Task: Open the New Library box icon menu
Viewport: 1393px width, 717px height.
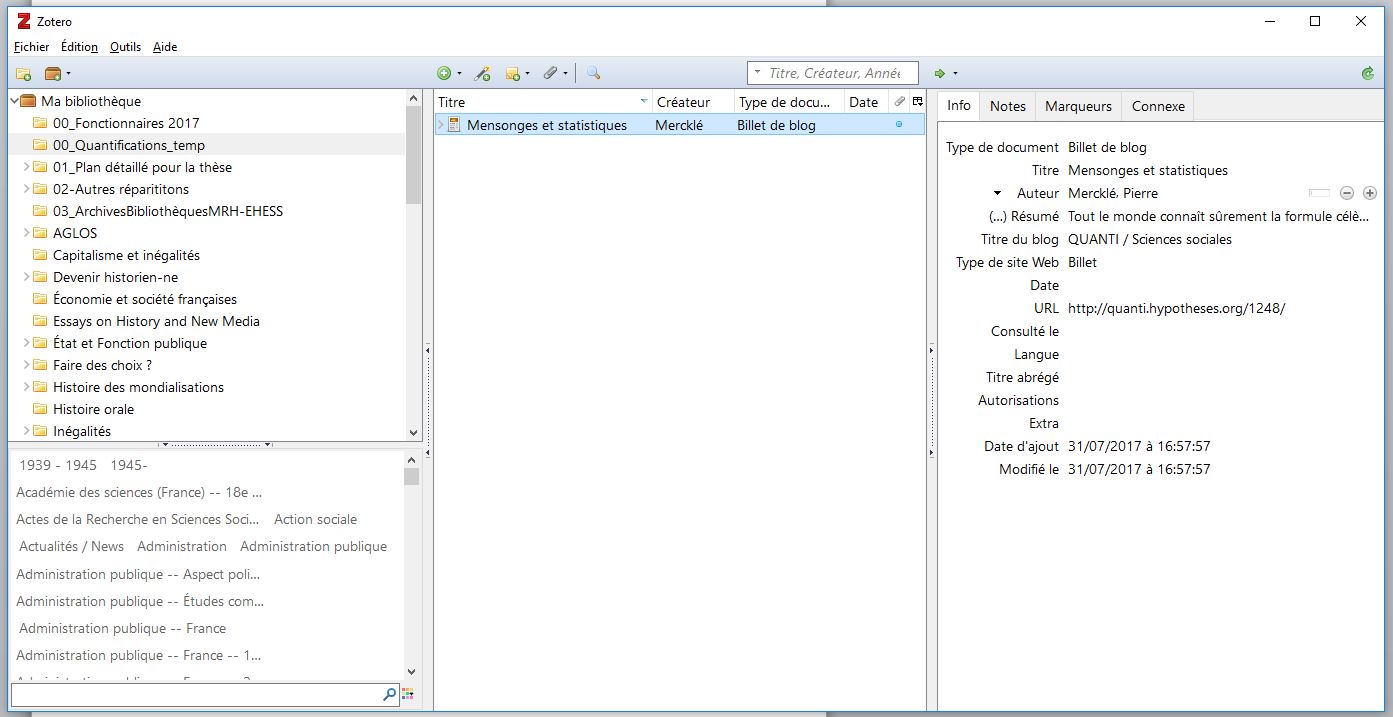Action: tap(57, 73)
